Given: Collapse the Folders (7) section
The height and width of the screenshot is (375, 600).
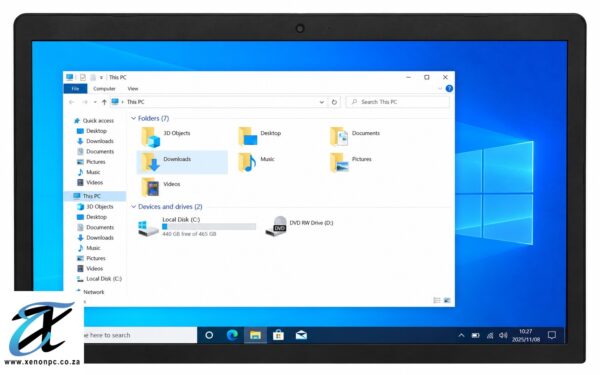Looking at the screenshot, I should coord(133,119).
